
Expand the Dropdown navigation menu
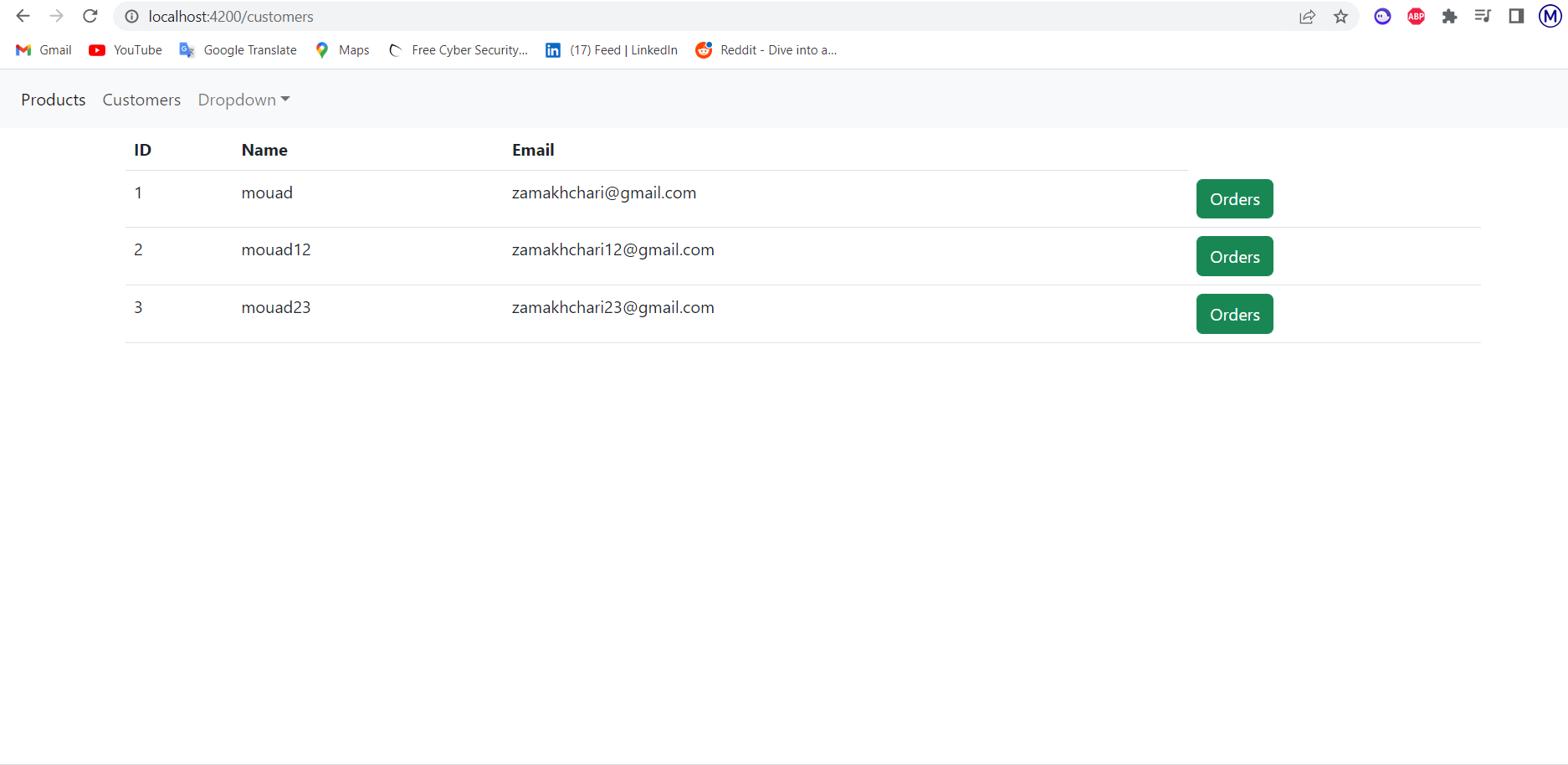point(243,99)
